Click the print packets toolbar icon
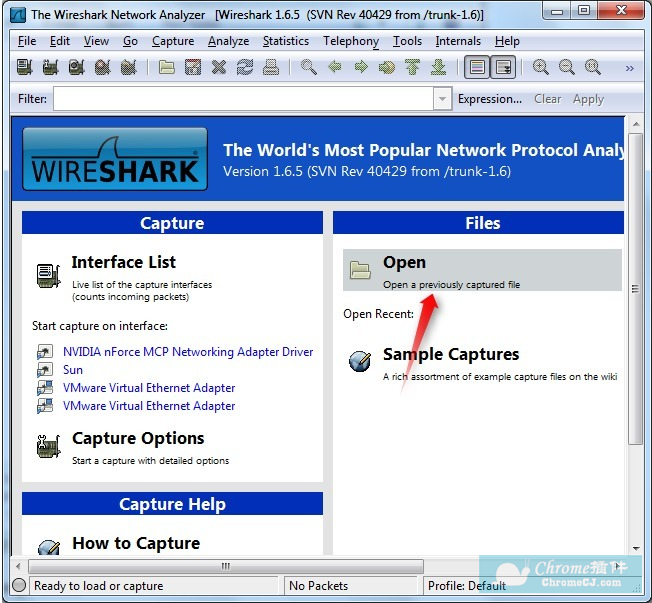This screenshot has height=603, width=652. pyautogui.click(x=271, y=67)
